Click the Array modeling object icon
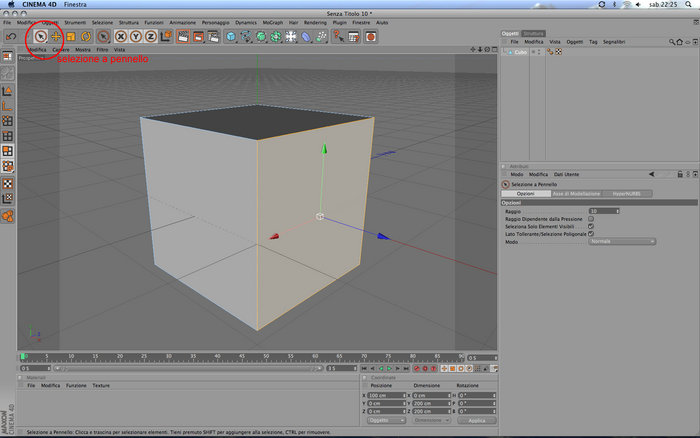Screen dimensions: 700x438 pos(276,36)
